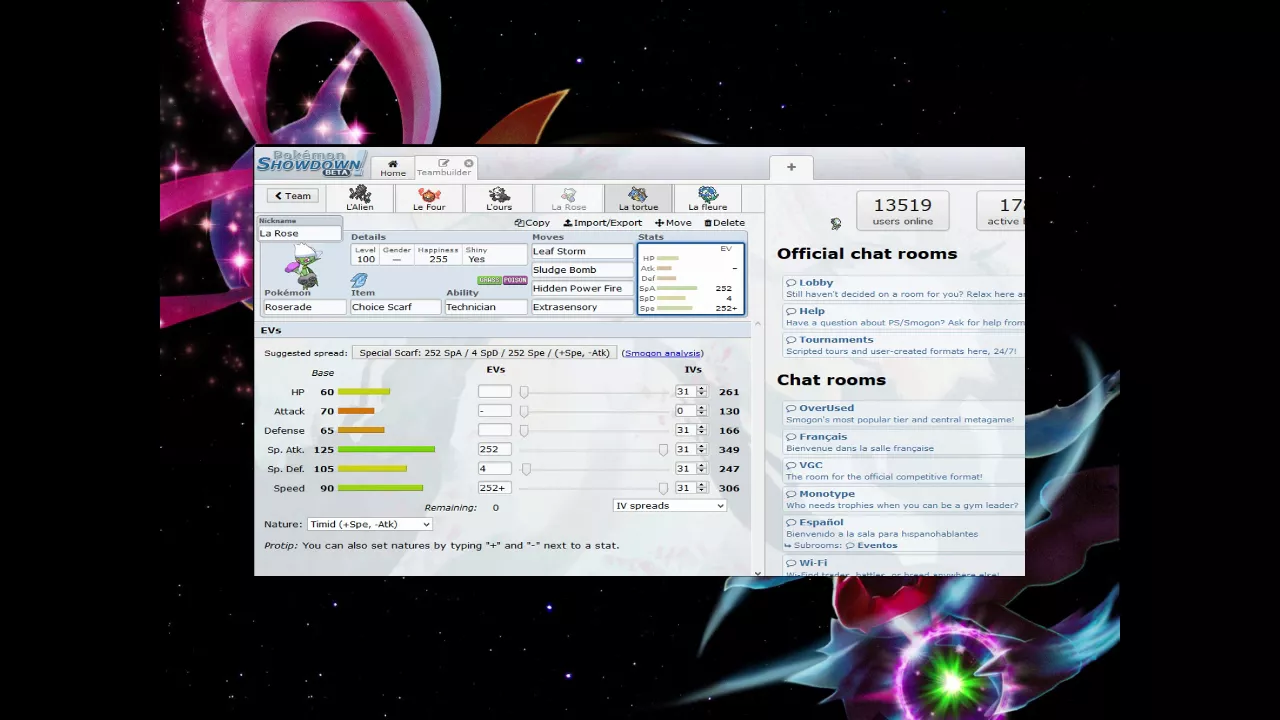Select the La tortue team member
The image size is (1280, 720).
pos(638,199)
